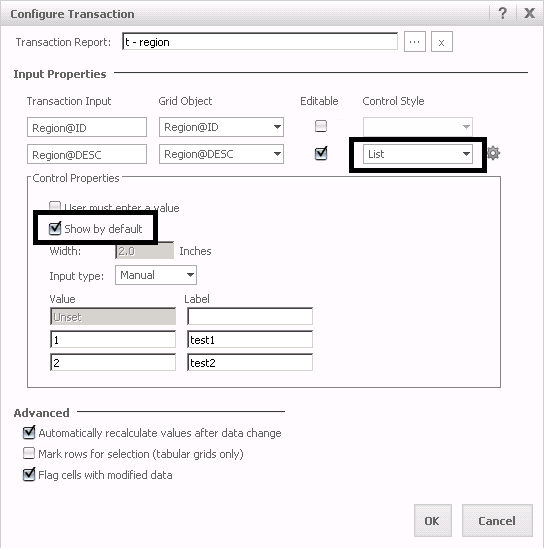Screen dimensions: 544x550
Task: Click the Grid Object column header
Action: click(185, 101)
